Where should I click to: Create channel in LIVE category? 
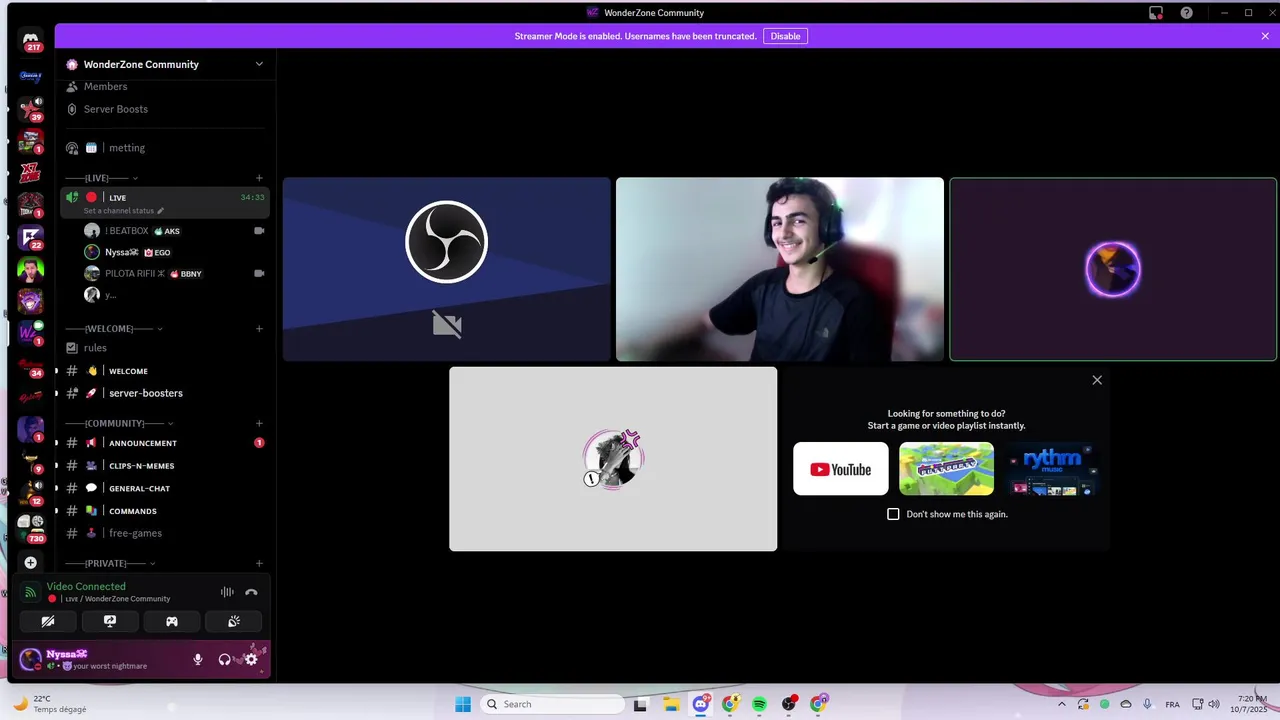coord(259,178)
